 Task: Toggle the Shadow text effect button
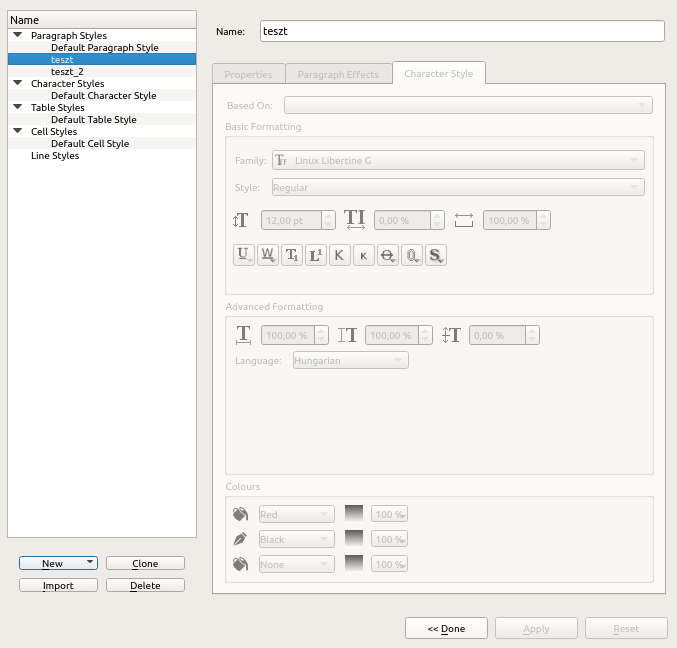point(435,255)
